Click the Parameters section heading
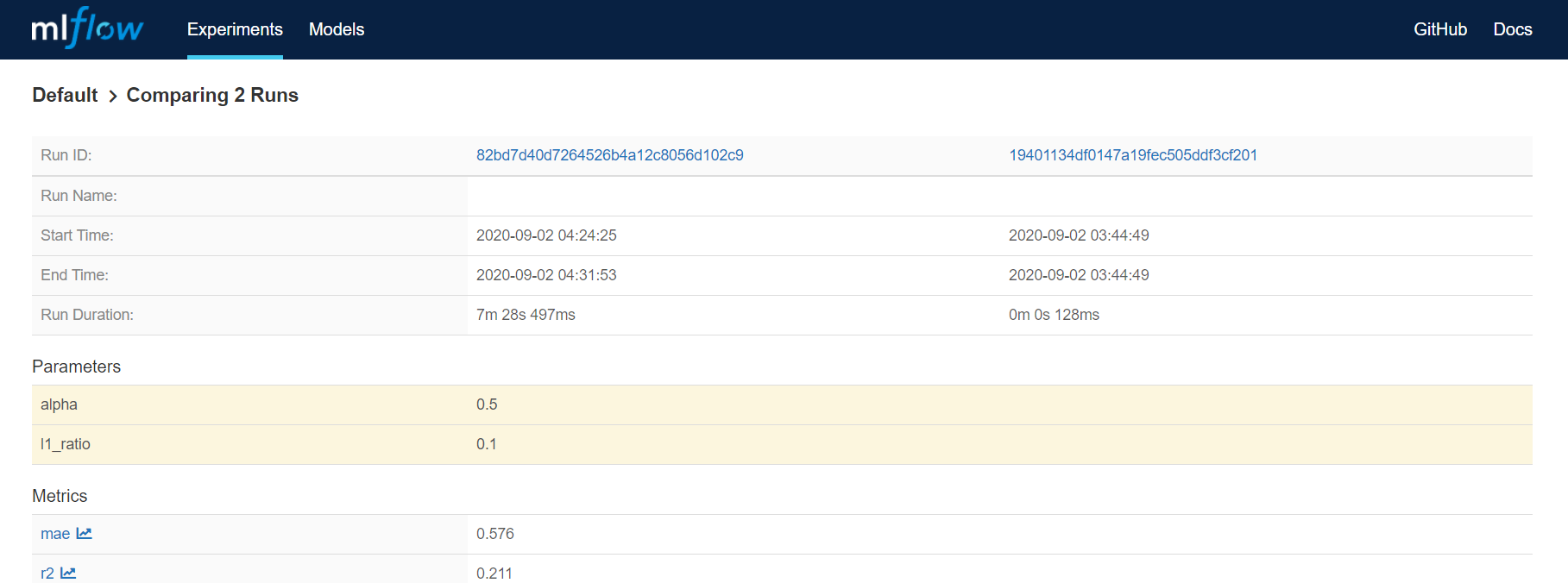Screen dimensions: 1568x583 pos(76,367)
